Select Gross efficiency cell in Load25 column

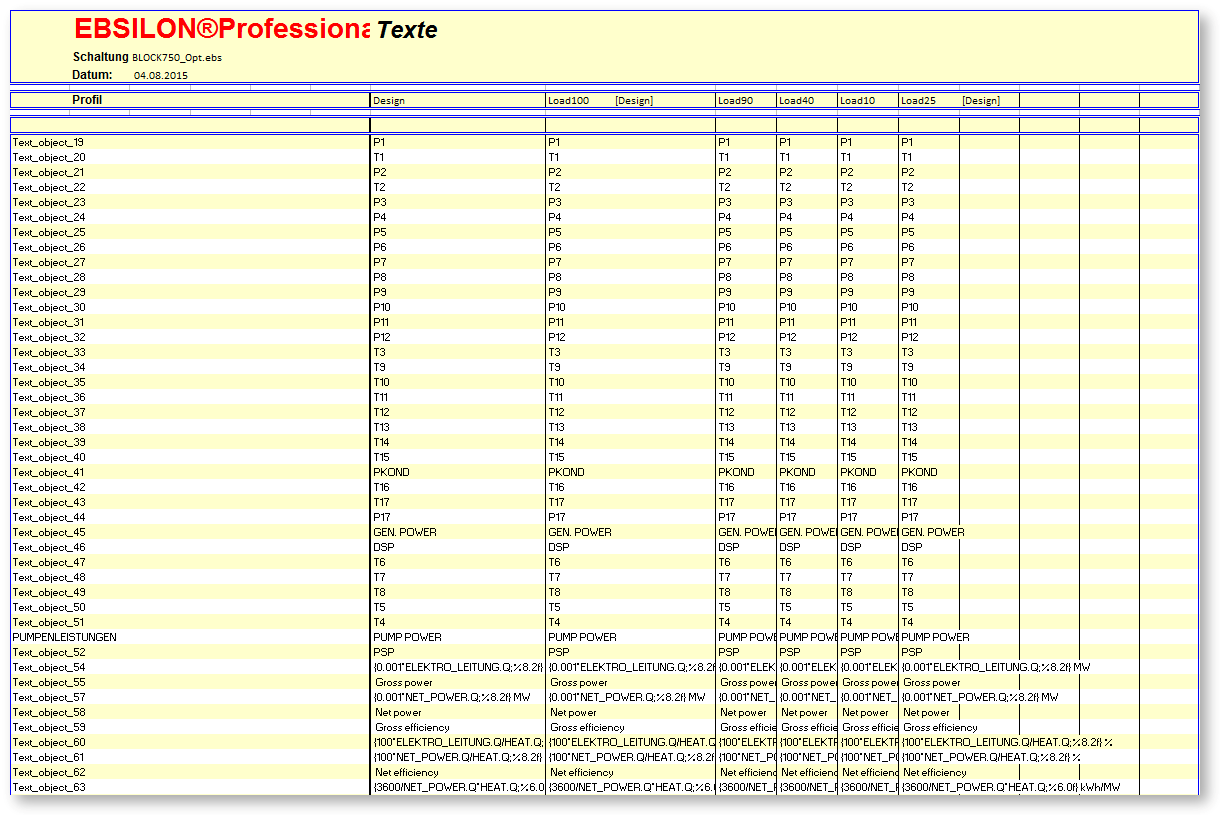coord(940,727)
